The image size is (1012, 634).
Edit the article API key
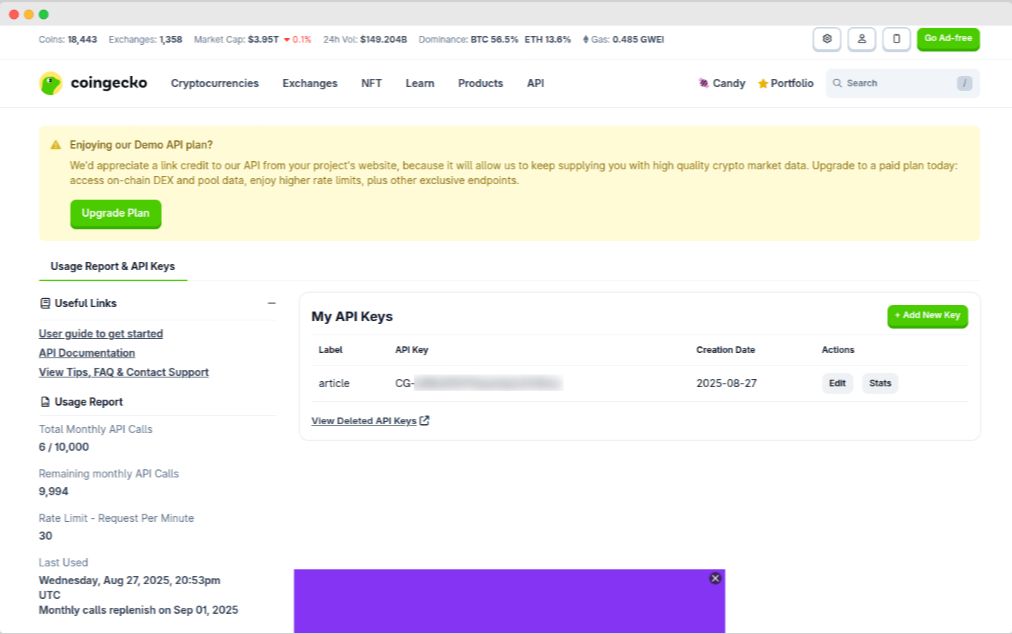click(837, 383)
